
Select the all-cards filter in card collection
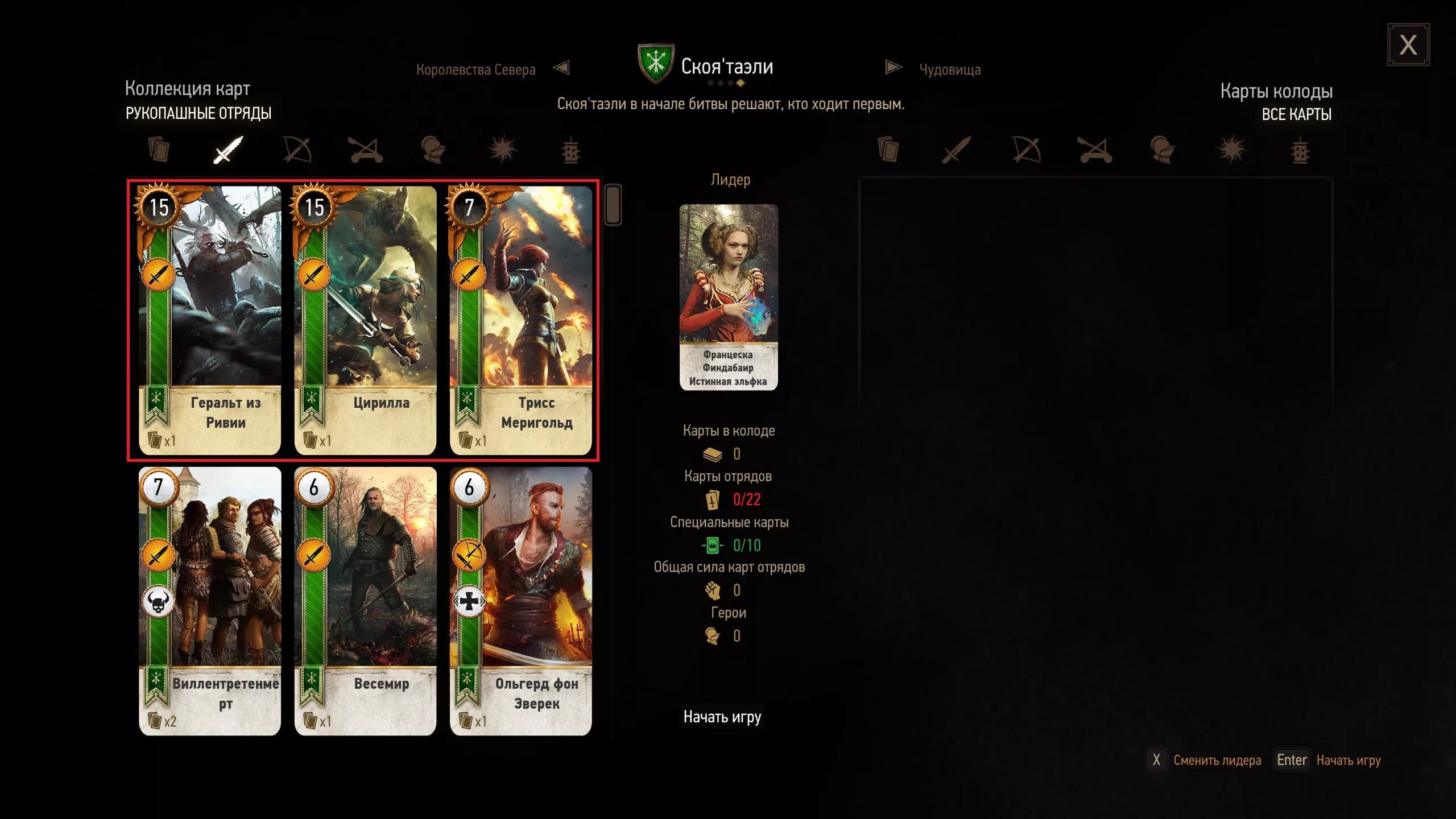pos(159,150)
